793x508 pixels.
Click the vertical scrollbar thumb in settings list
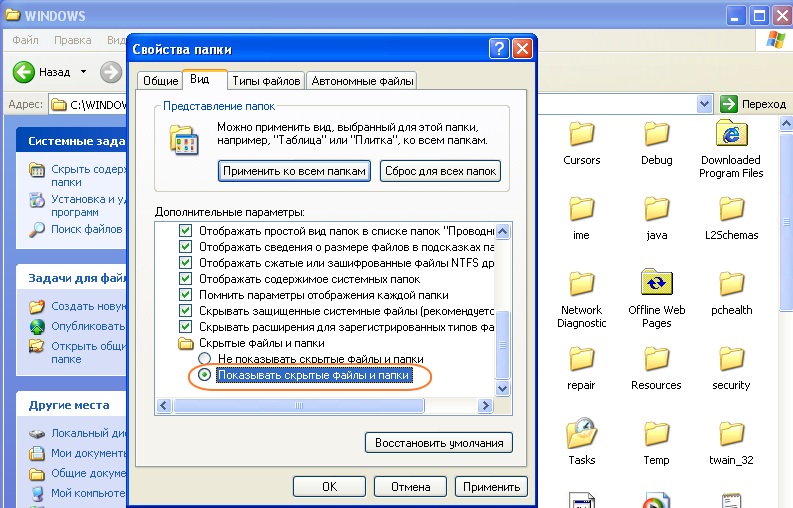(x=502, y=345)
